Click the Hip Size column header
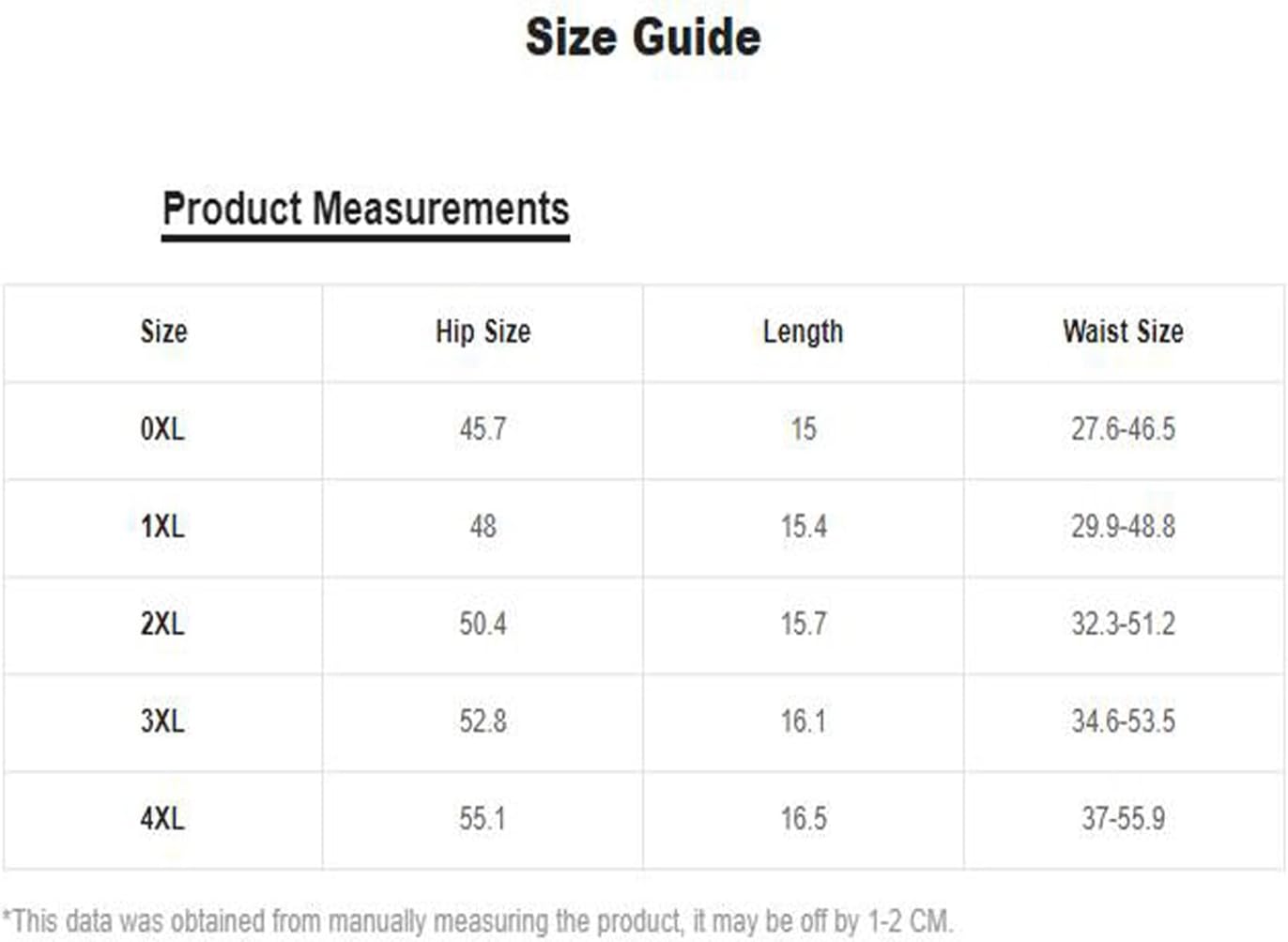The image size is (1288, 942). point(483,332)
